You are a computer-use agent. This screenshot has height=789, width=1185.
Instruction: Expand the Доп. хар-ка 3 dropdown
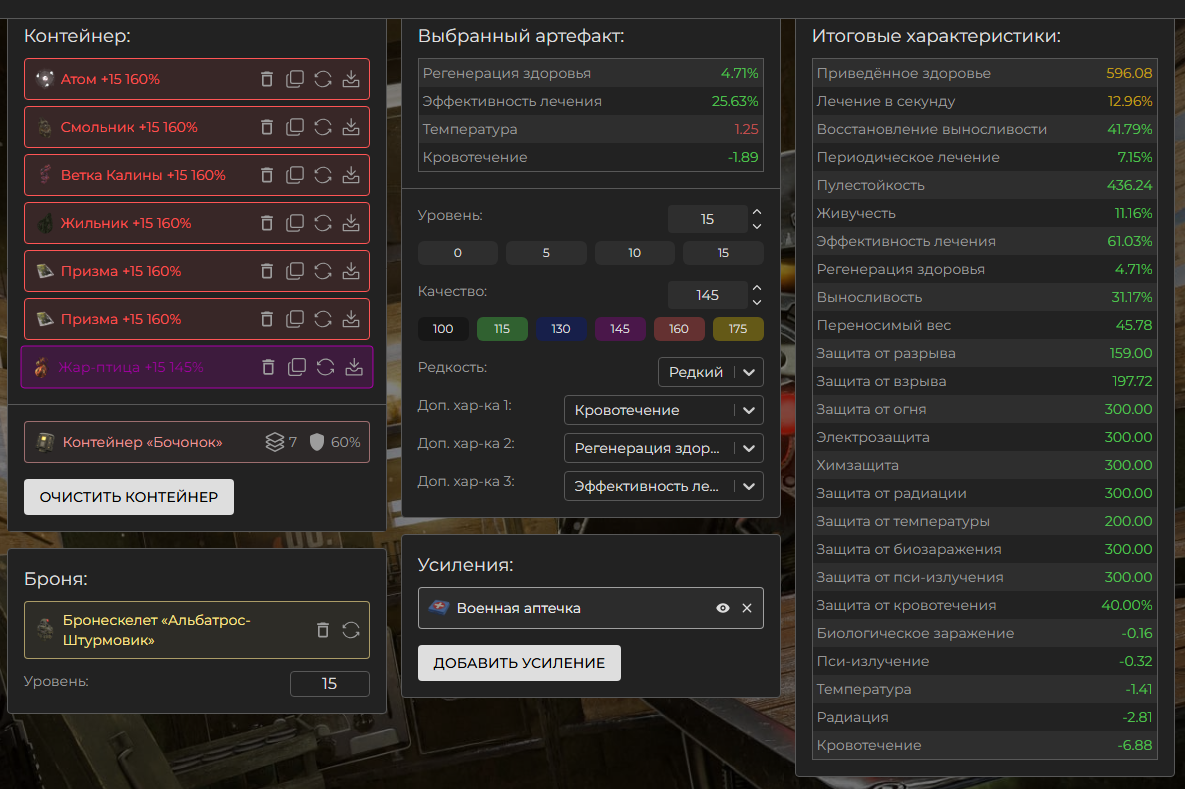[x=663, y=486]
